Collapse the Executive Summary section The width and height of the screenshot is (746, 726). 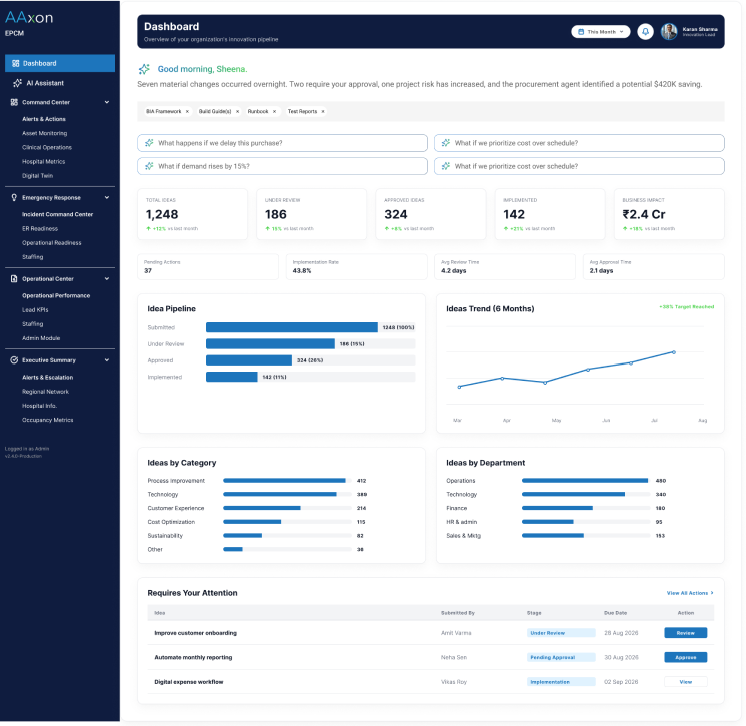pos(107,360)
